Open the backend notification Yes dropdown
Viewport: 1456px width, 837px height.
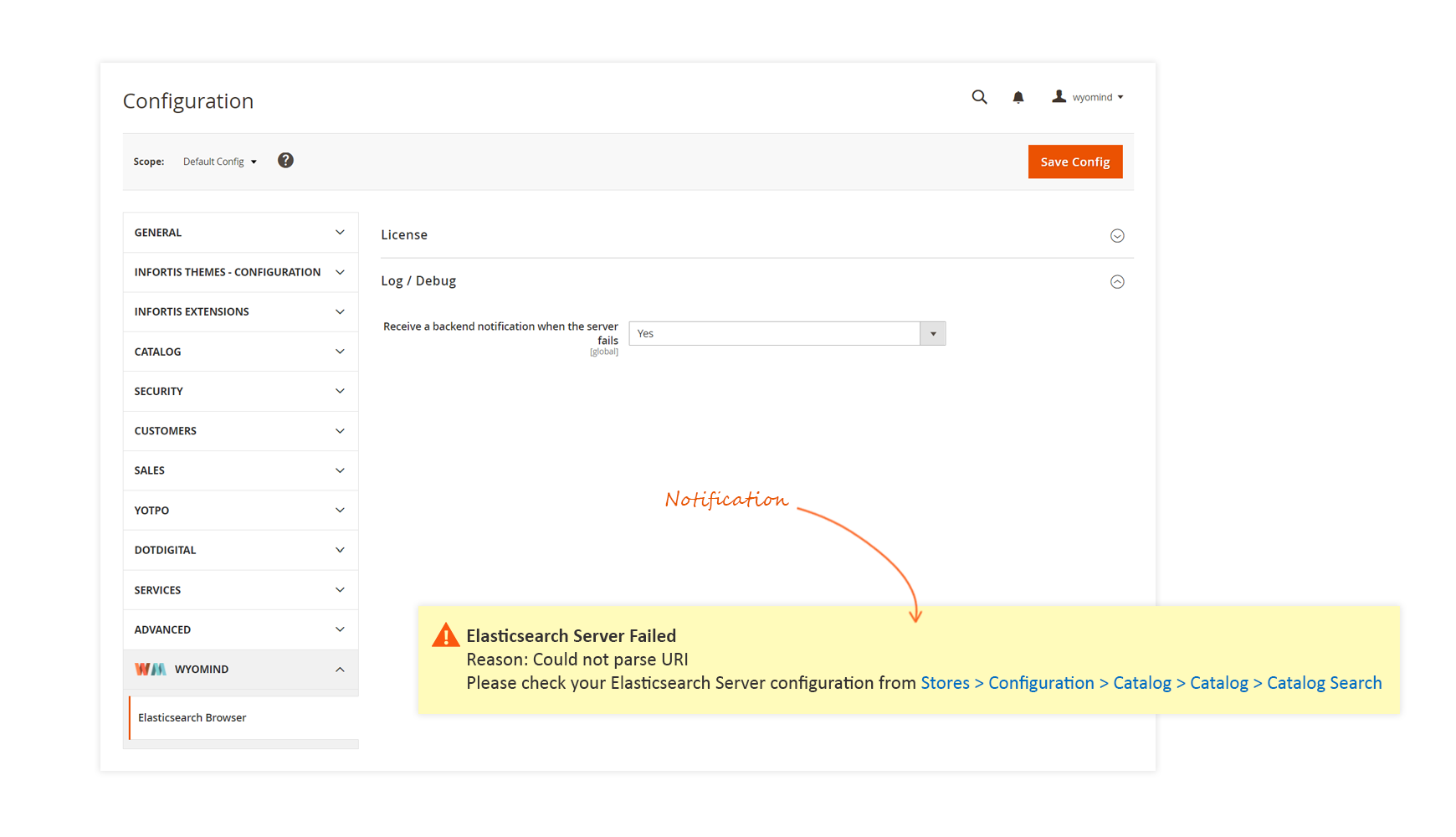click(x=787, y=333)
